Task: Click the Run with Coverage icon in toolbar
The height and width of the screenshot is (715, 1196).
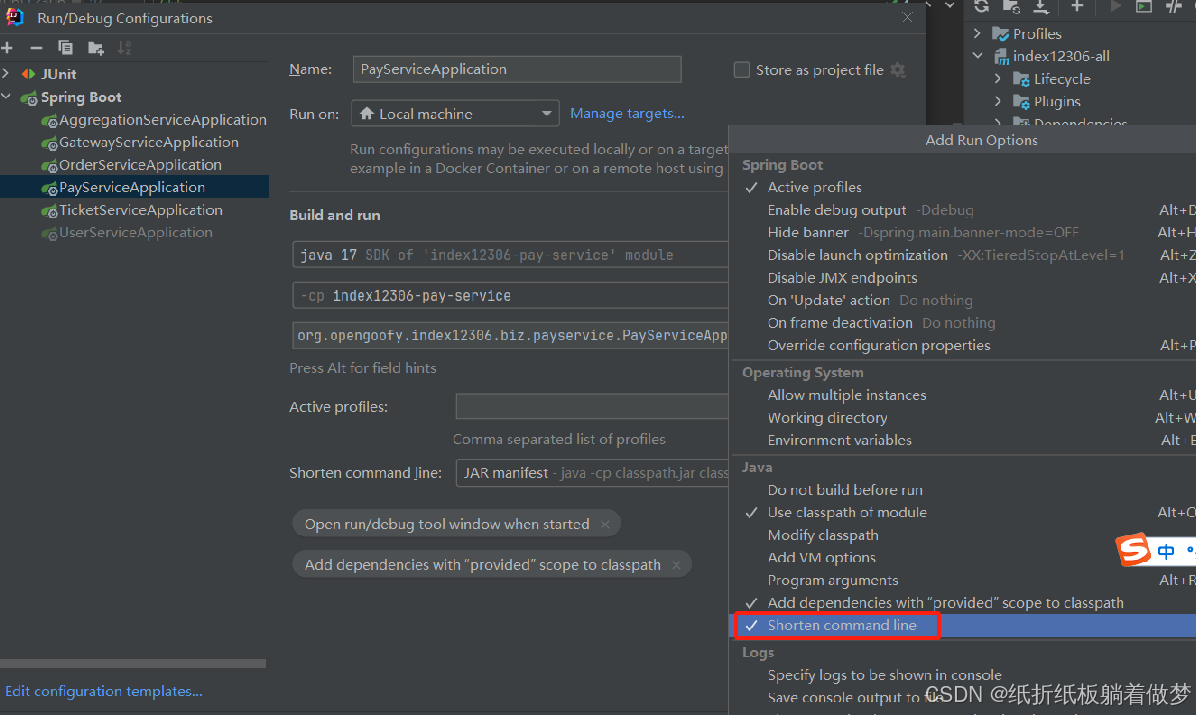Action: click(x=1143, y=8)
